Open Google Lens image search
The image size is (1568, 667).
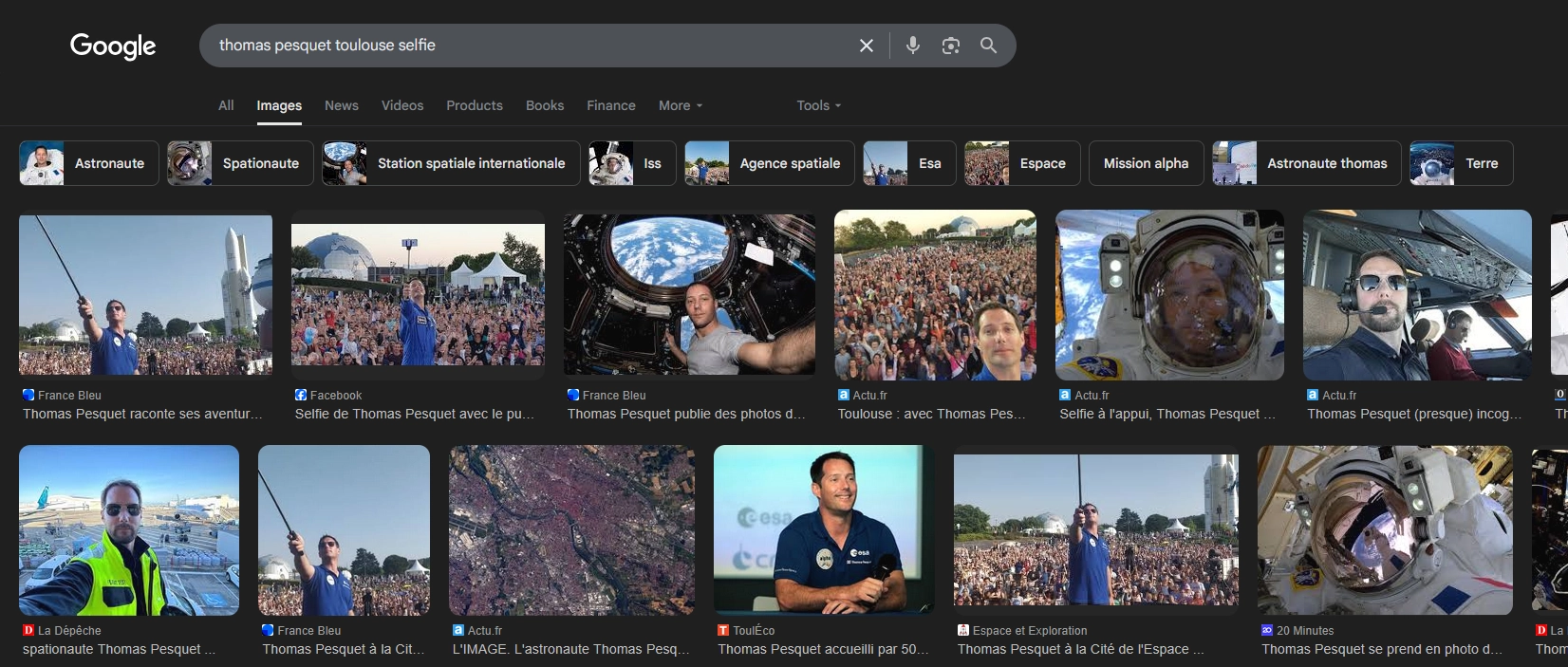[x=950, y=46]
